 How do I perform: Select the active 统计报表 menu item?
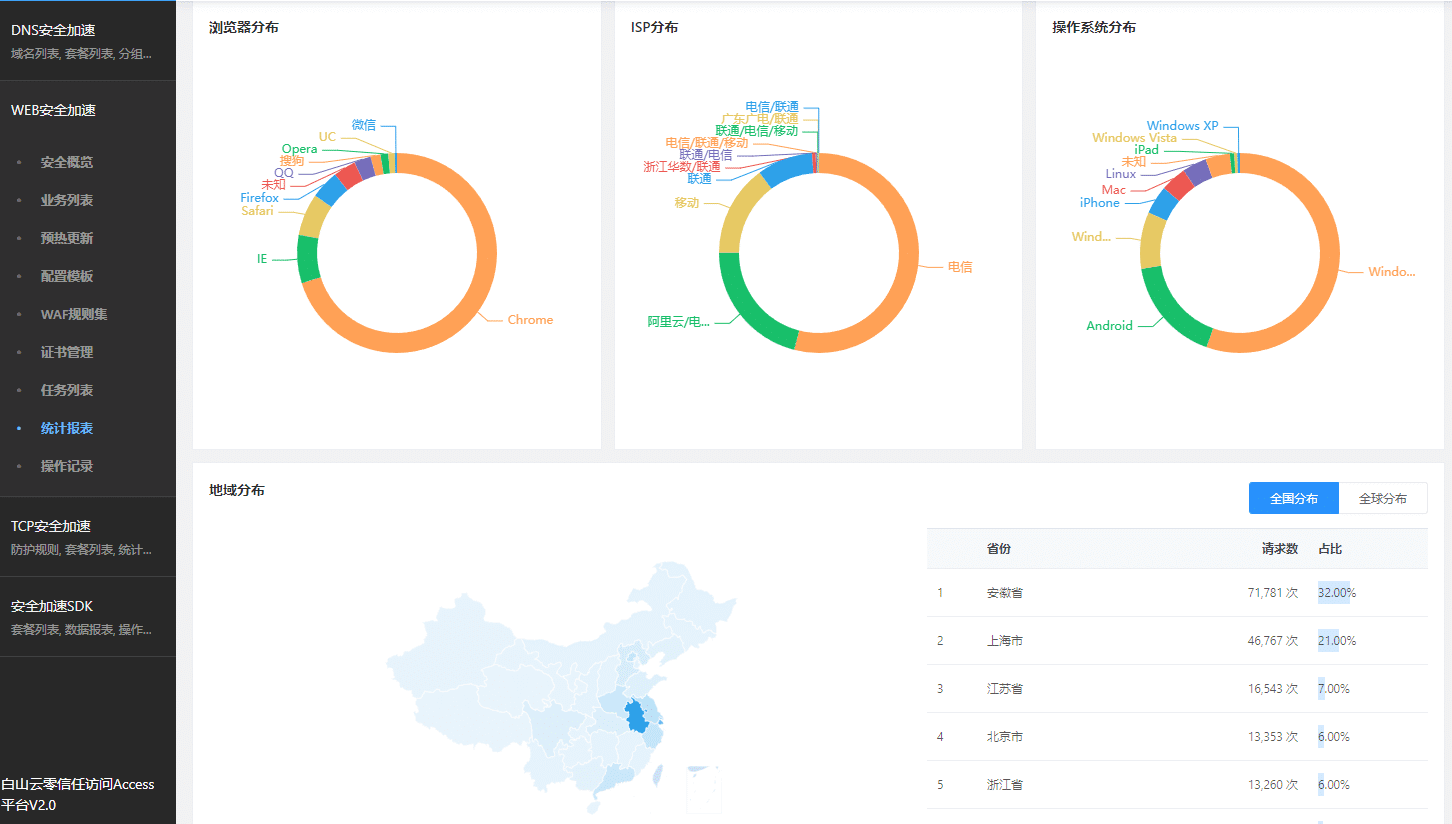click(x=67, y=428)
